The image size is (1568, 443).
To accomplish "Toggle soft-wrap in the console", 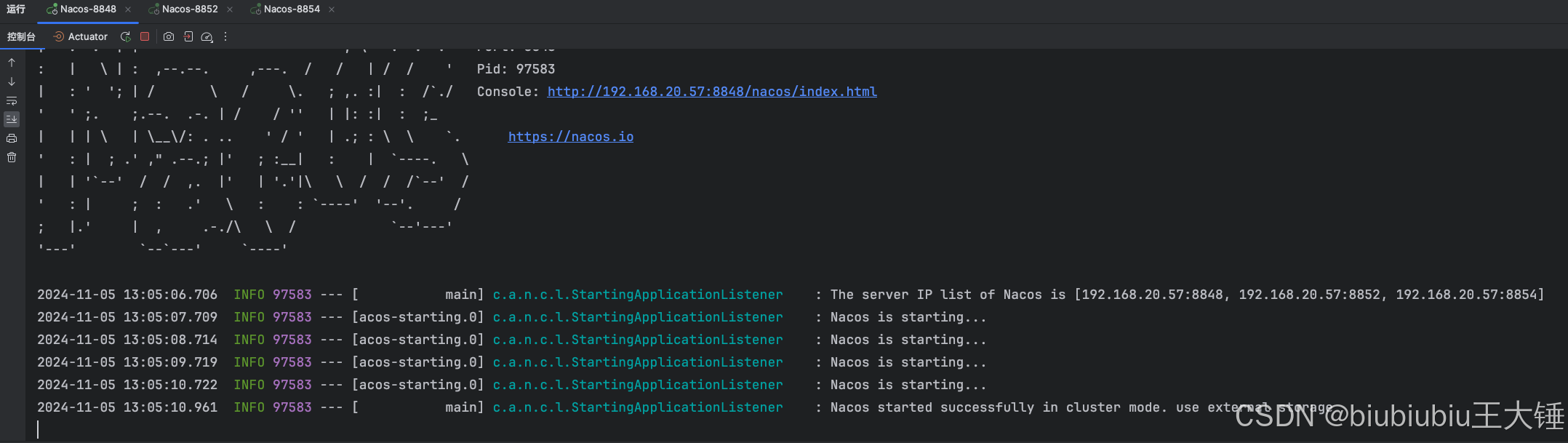I will (12, 100).
